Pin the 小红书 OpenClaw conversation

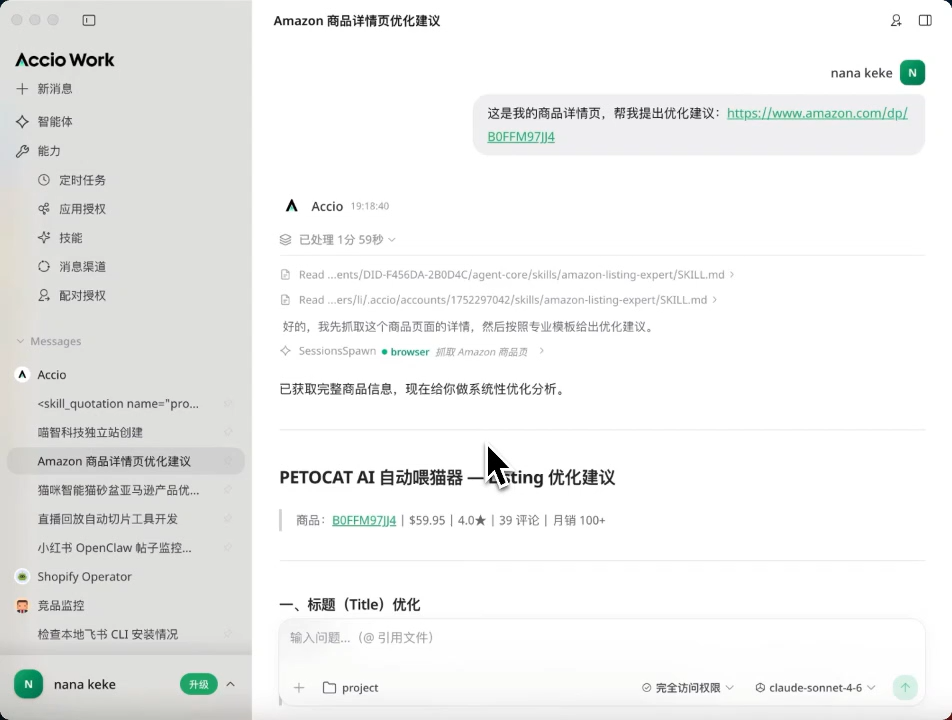point(228,548)
